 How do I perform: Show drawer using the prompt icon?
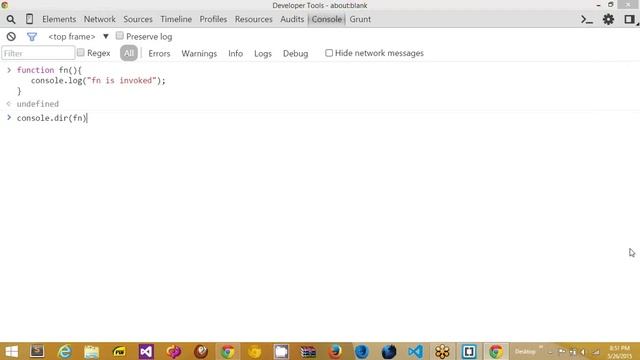point(587,19)
